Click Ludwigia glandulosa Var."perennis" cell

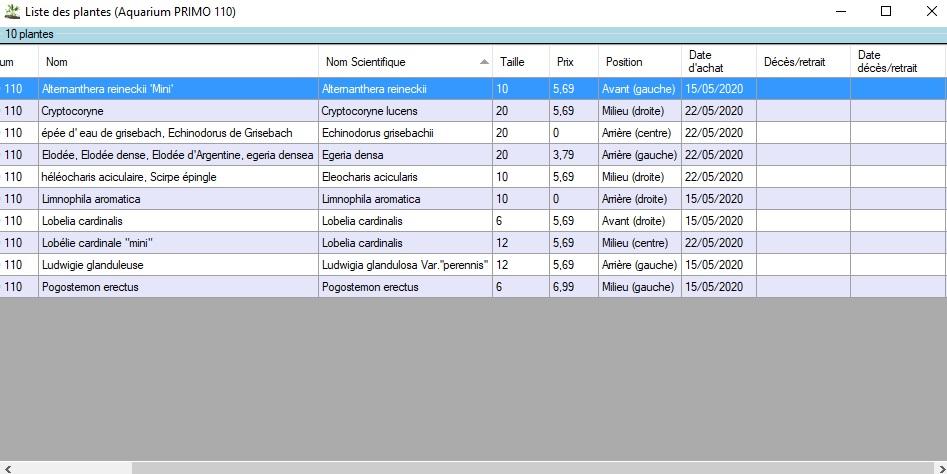(x=406, y=265)
